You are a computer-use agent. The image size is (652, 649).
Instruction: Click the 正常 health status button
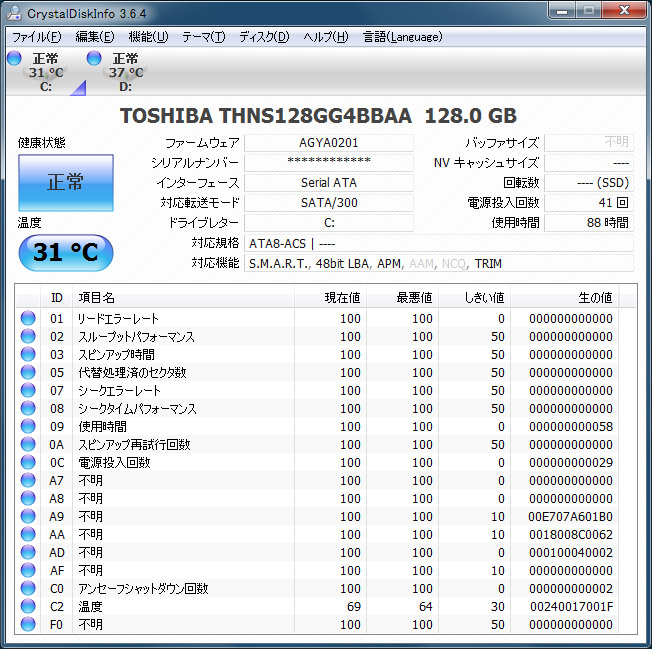pos(66,182)
